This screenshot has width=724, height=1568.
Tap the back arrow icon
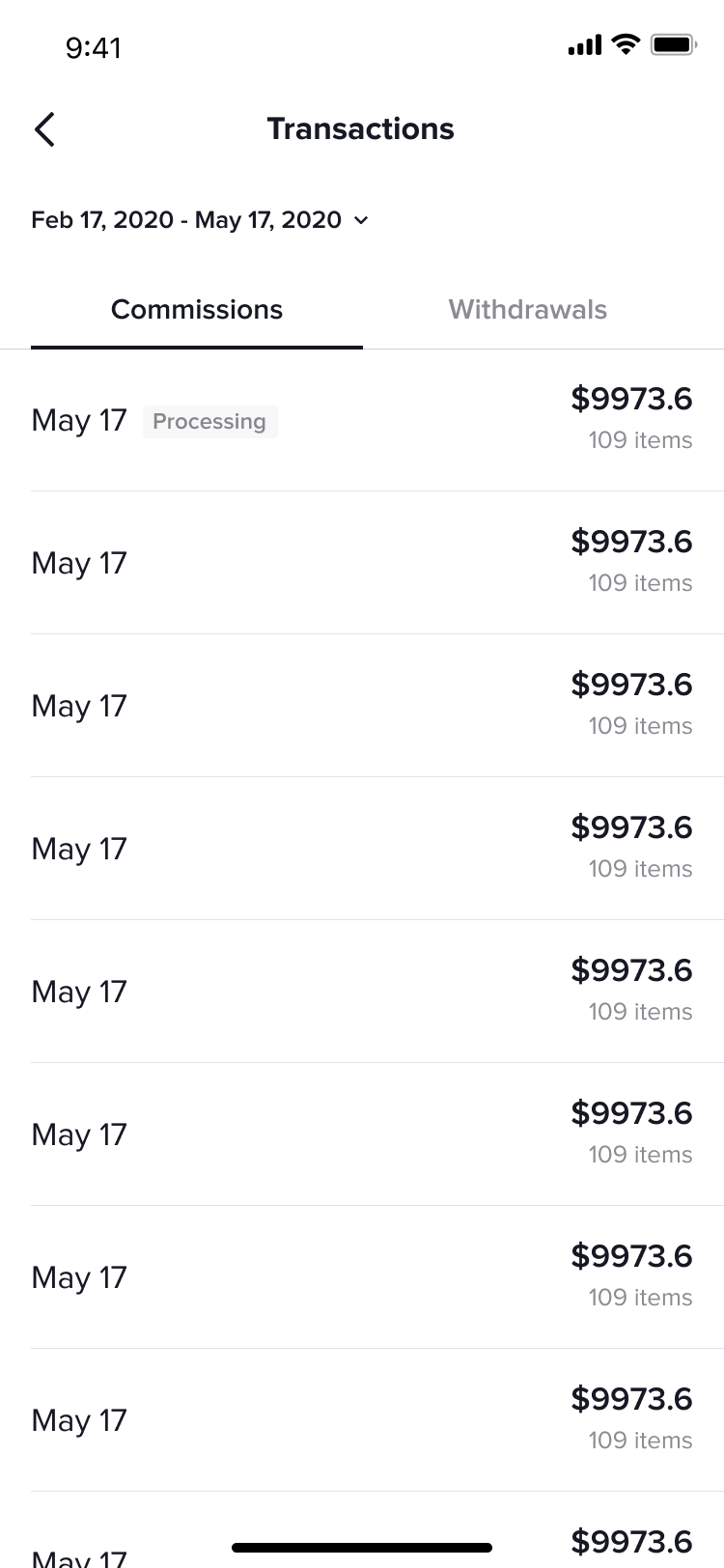[44, 129]
